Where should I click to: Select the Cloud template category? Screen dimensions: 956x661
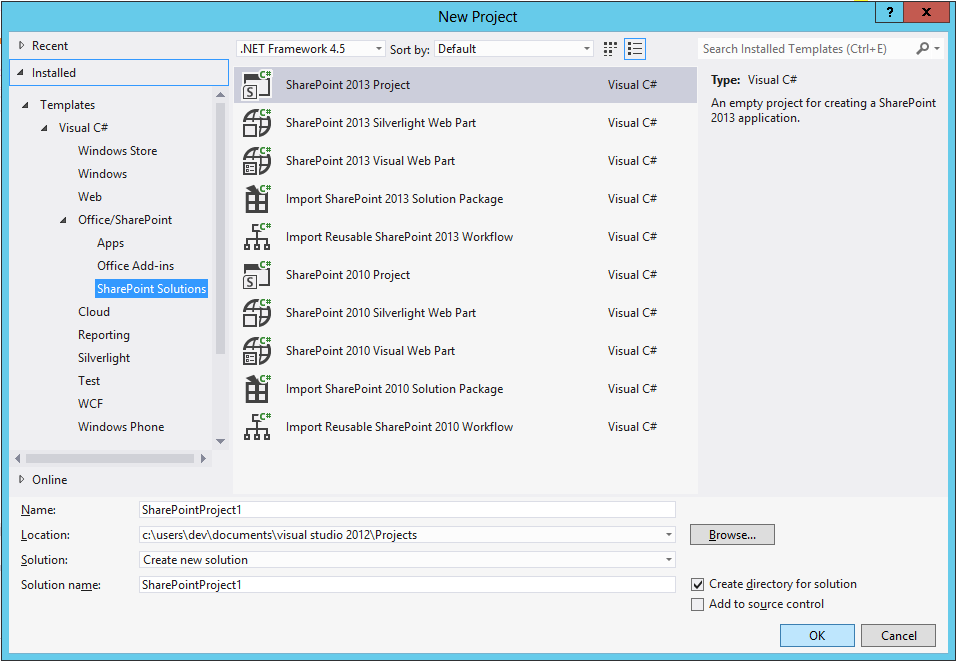pos(94,312)
